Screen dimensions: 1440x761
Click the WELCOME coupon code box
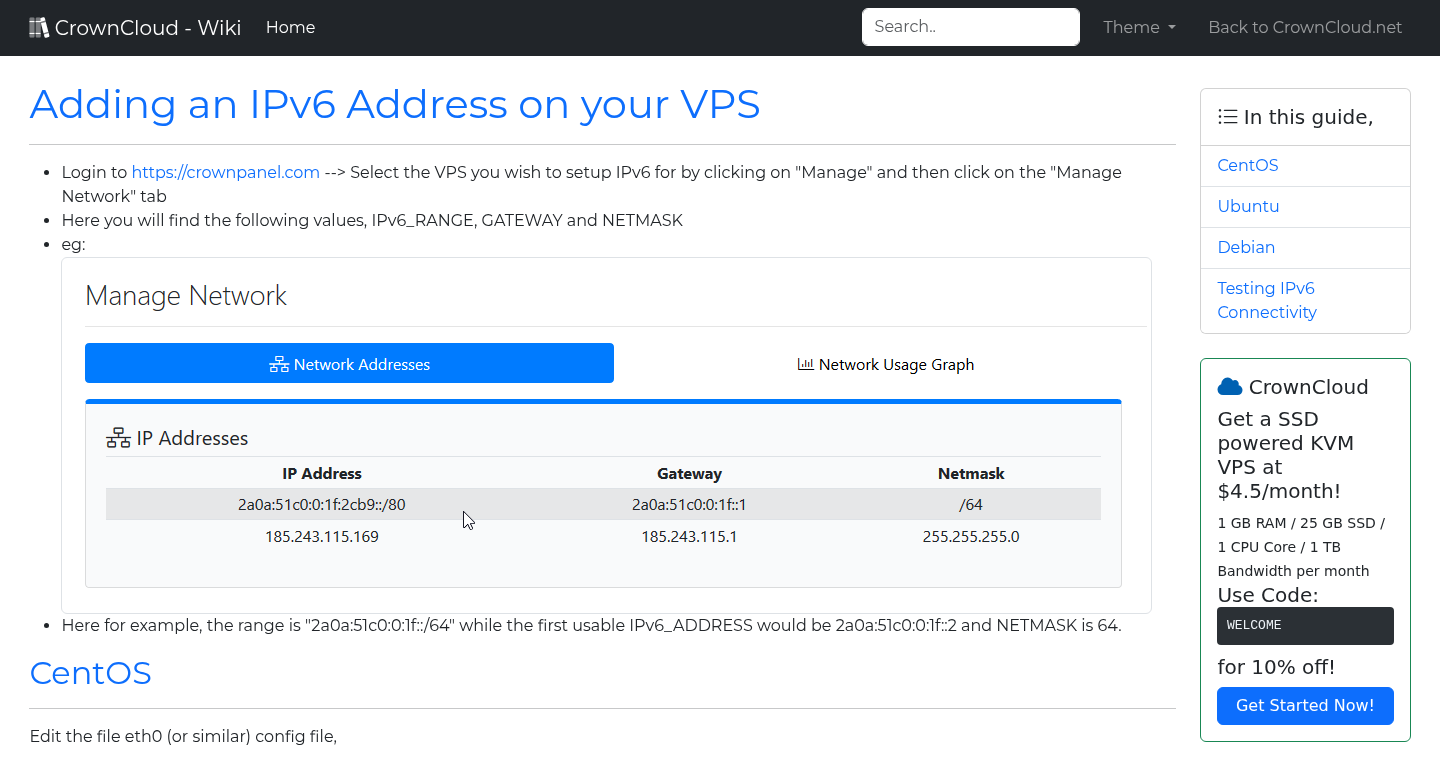tap(1305, 626)
